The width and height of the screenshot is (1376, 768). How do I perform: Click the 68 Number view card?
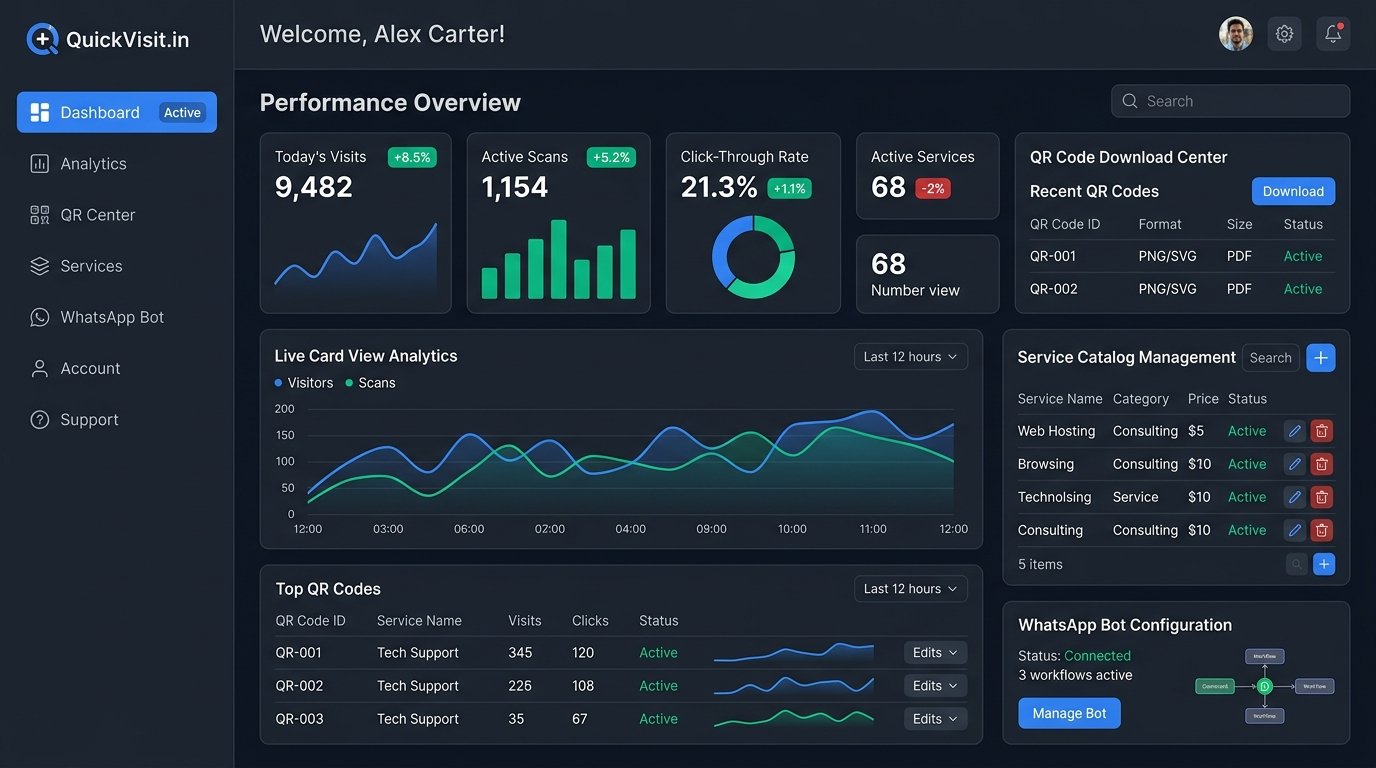927,274
